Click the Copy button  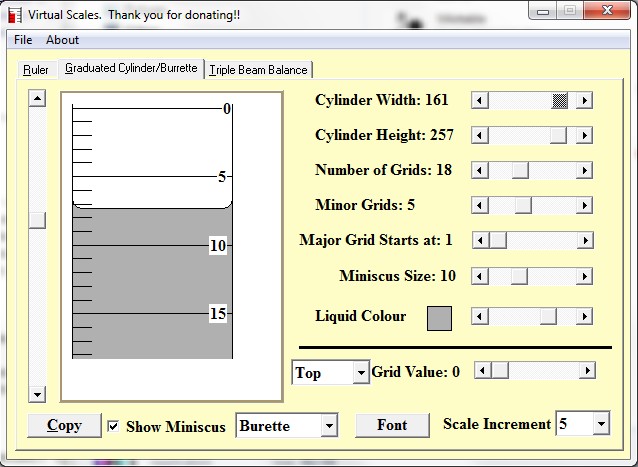coord(64,426)
